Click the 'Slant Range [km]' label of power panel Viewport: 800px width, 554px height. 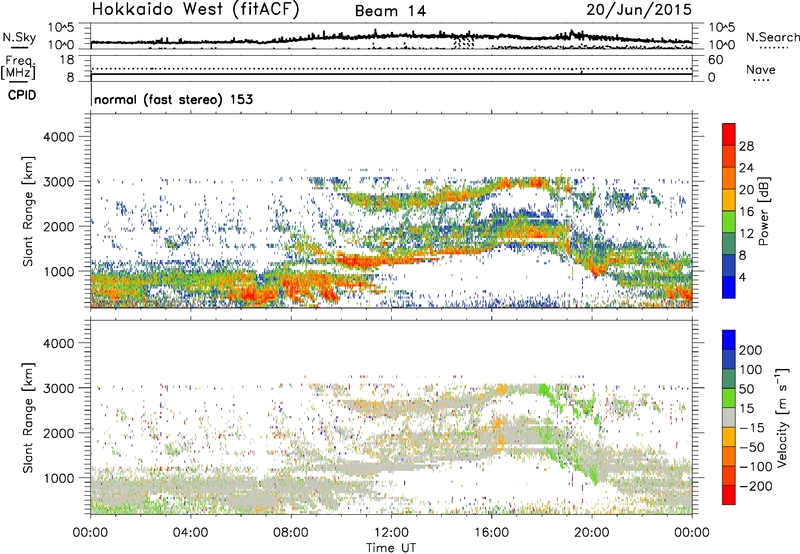[x=28, y=211]
